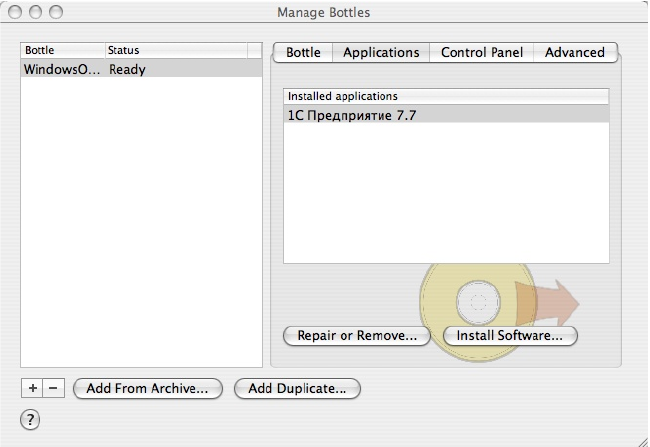Sort by the Bottle column header

tap(63, 50)
